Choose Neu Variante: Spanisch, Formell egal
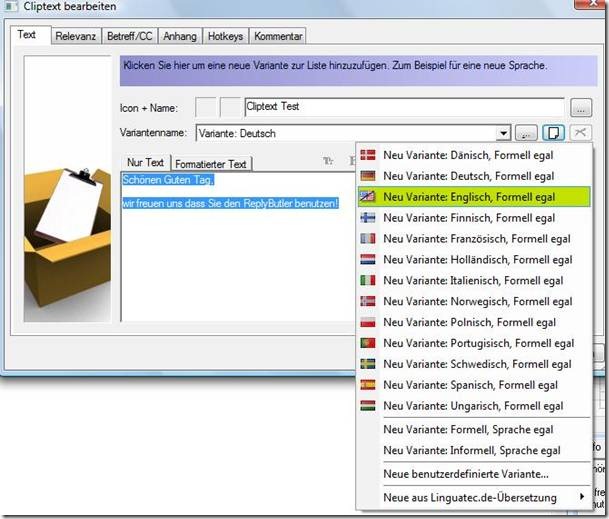Viewport: 609px width, 519px height. [474, 385]
